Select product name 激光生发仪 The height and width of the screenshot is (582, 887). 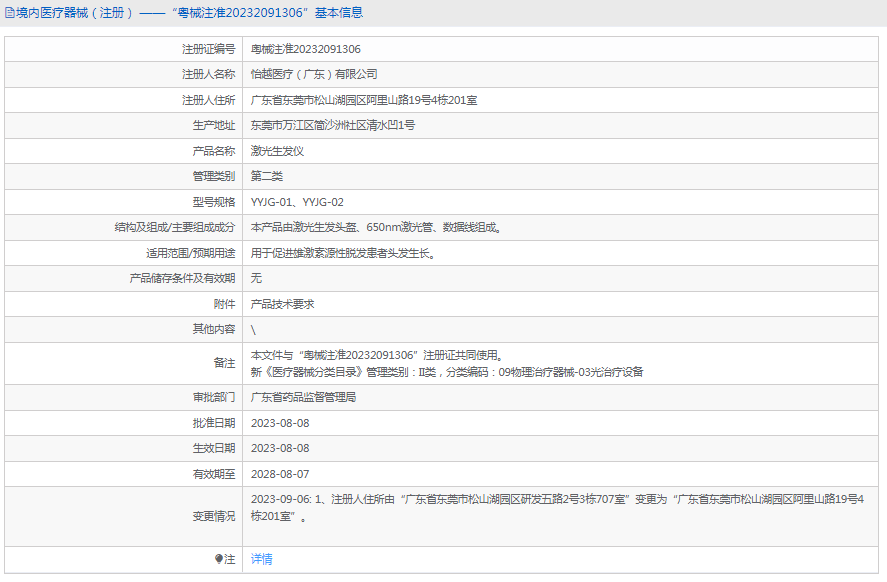[277, 151]
